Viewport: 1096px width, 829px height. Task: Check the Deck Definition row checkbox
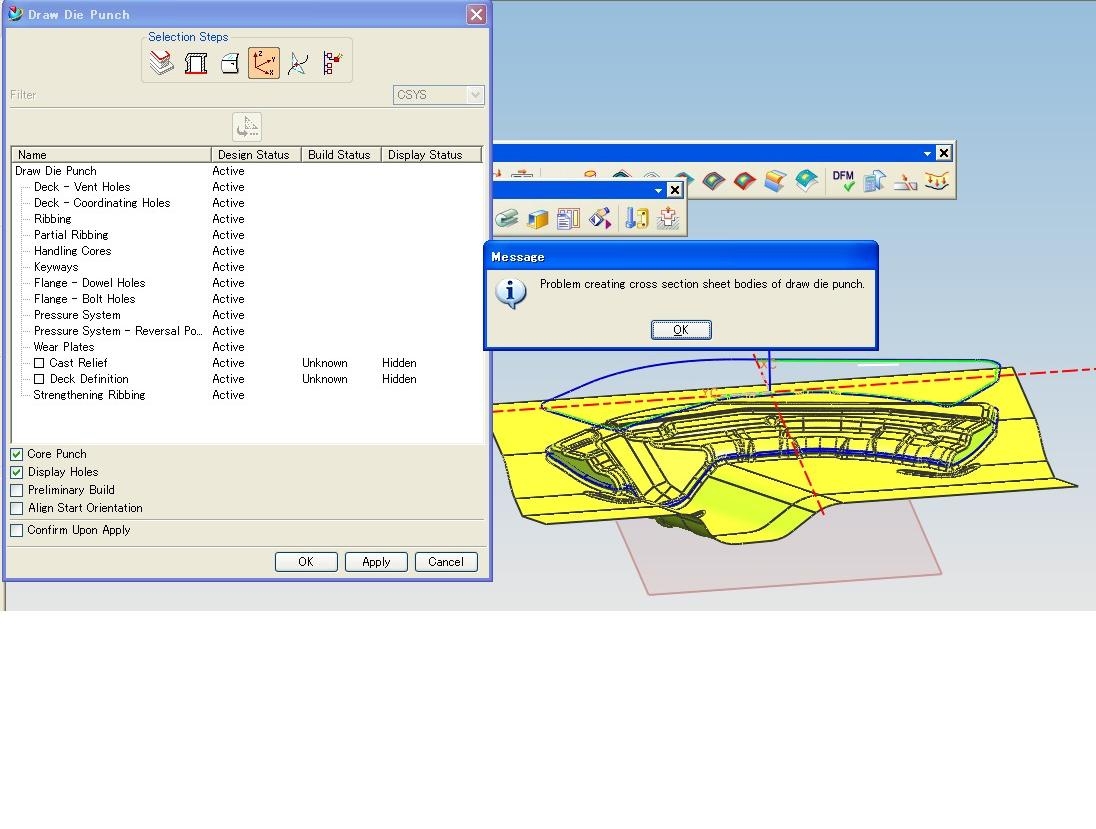click(x=39, y=380)
